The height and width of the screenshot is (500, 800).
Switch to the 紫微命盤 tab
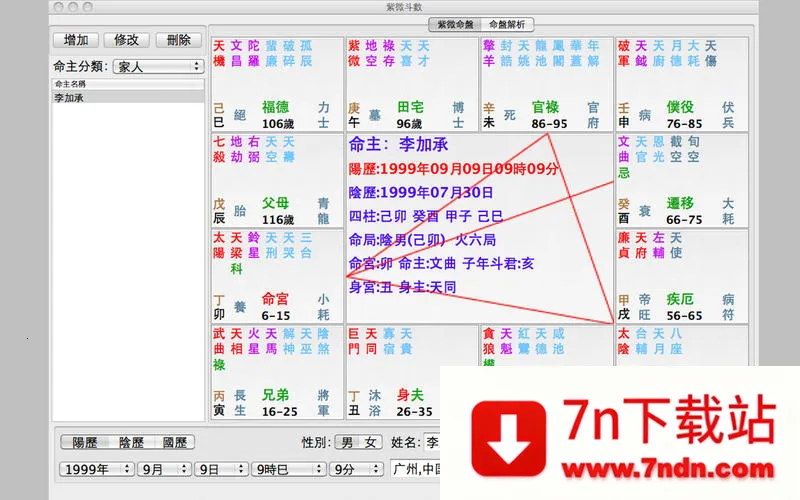(x=454, y=24)
